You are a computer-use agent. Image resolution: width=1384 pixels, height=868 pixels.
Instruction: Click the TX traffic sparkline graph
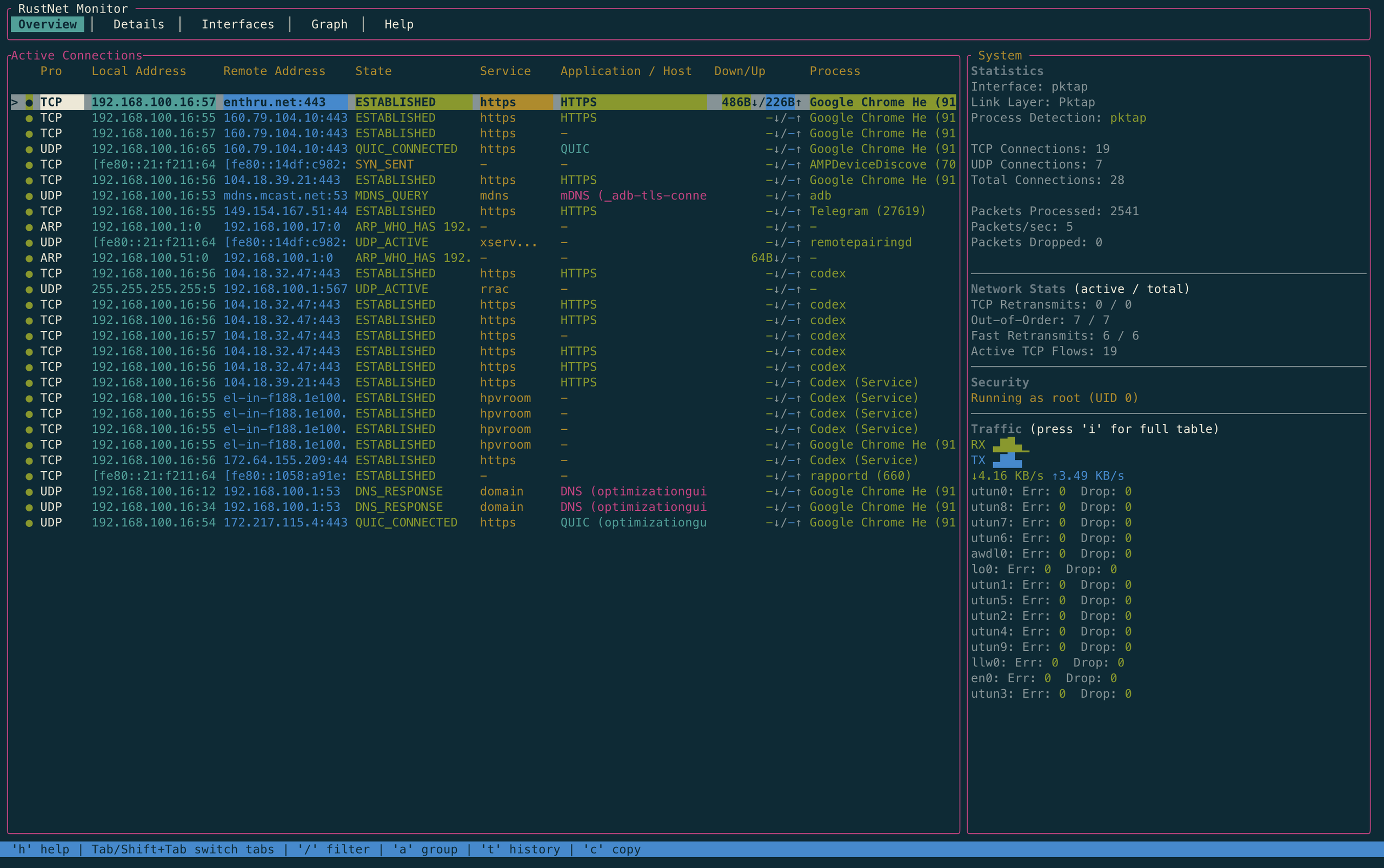1008,460
